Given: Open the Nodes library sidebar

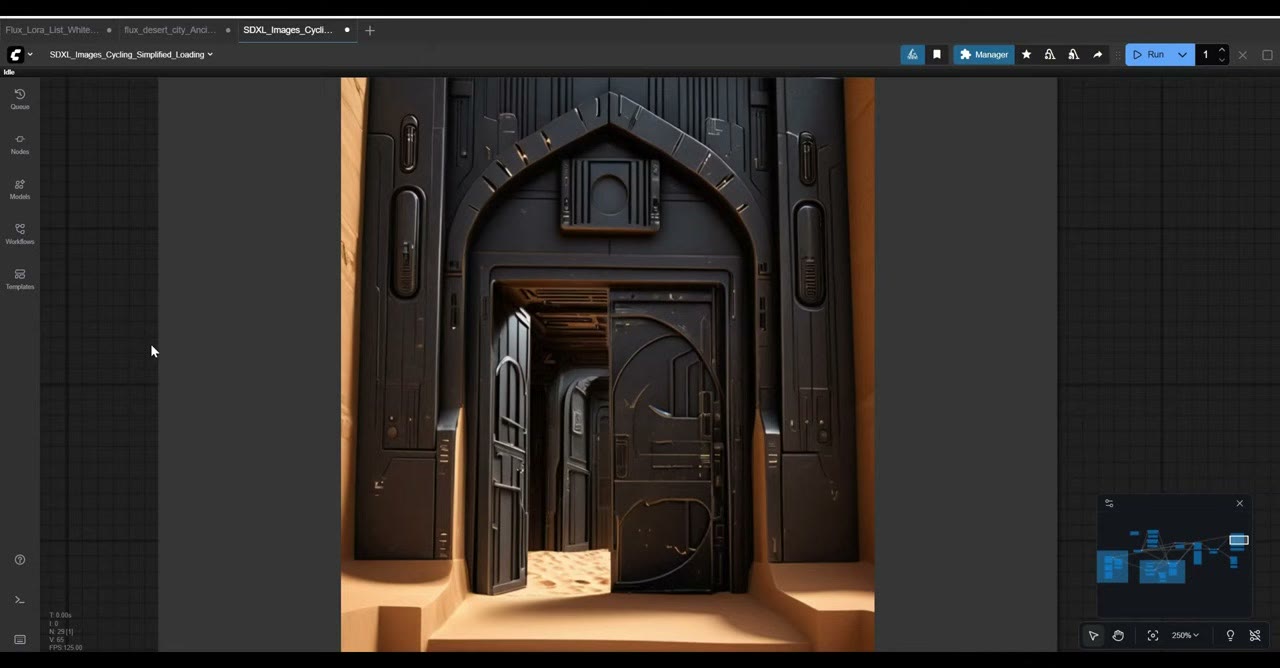Looking at the screenshot, I should coord(19,144).
